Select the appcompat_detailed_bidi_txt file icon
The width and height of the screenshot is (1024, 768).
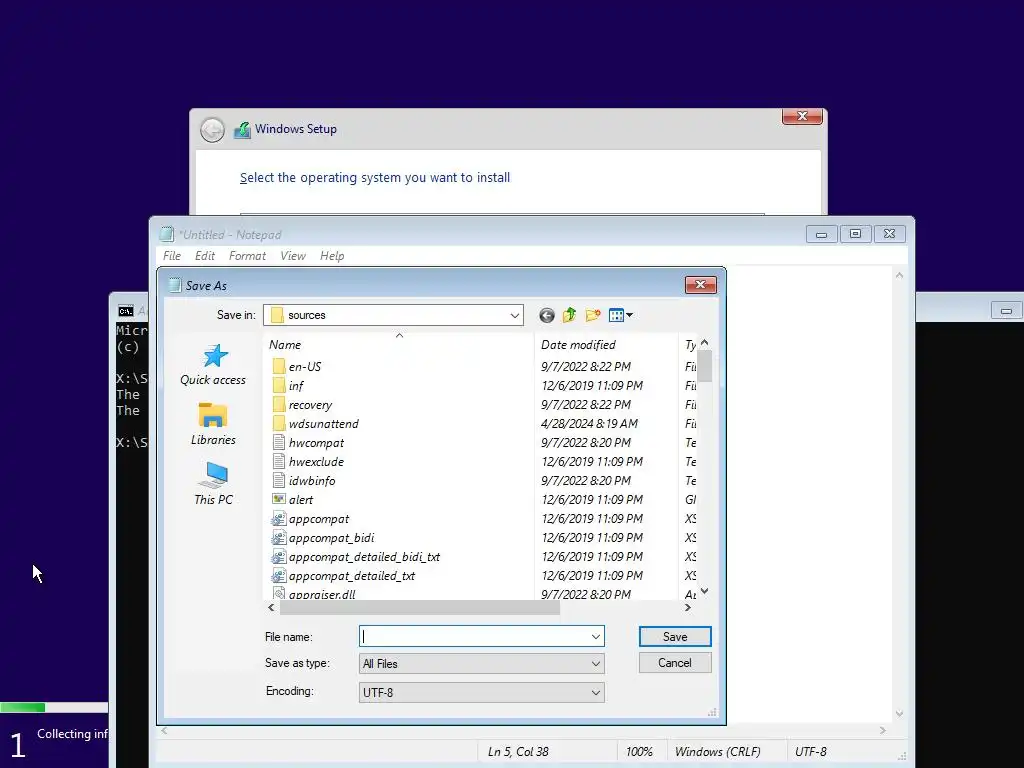279,556
